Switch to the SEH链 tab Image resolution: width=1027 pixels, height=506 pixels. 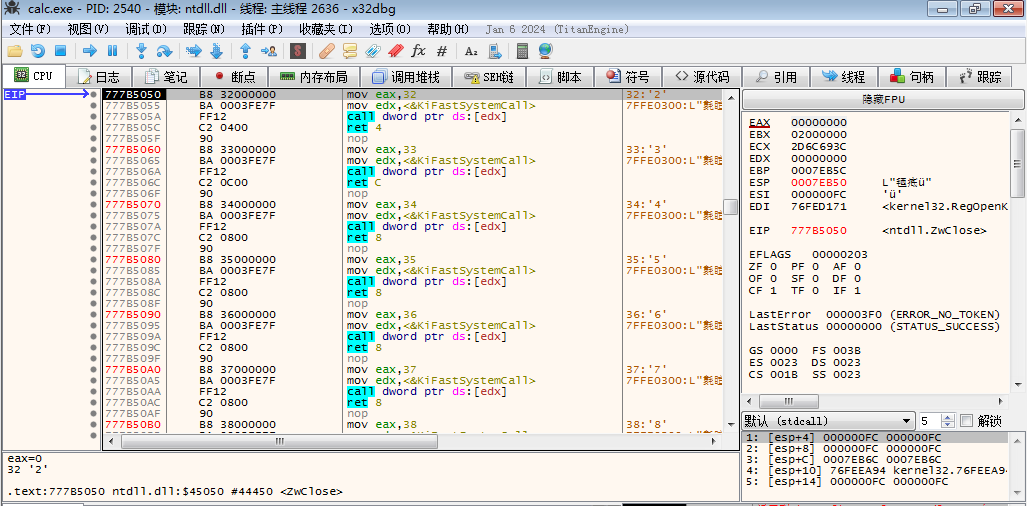[x=489, y=77]
